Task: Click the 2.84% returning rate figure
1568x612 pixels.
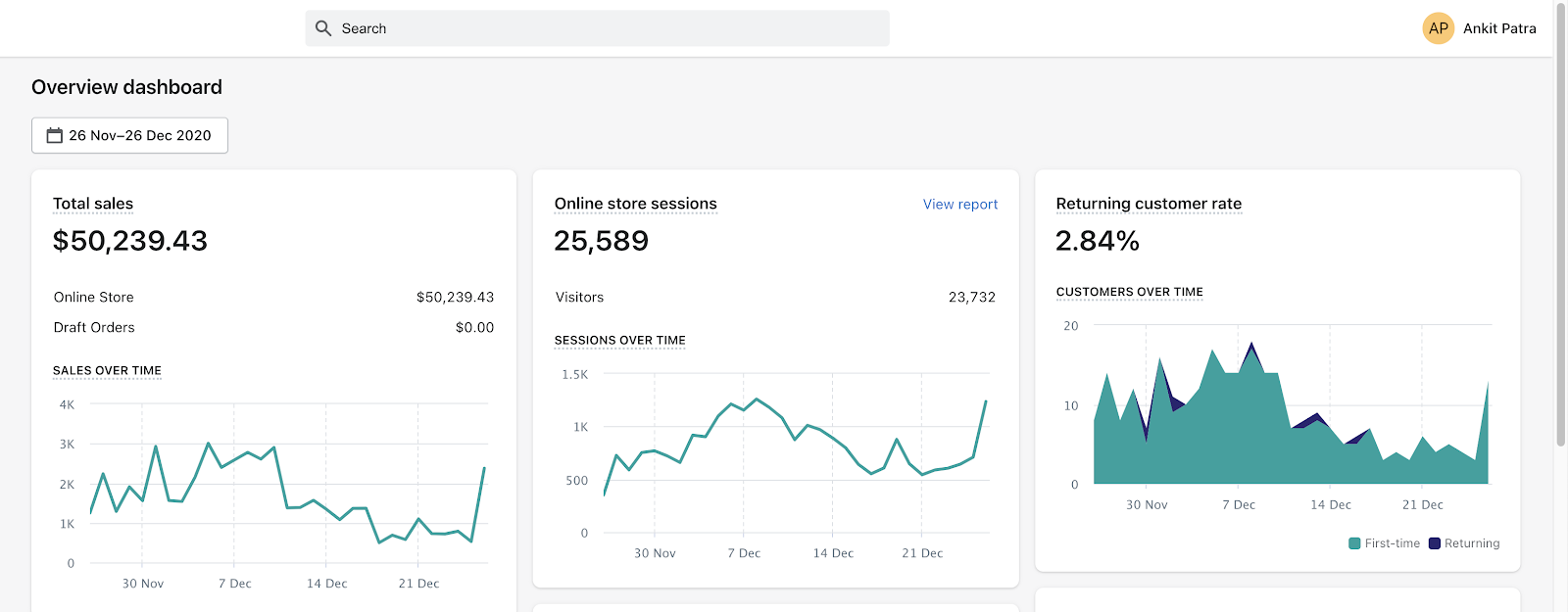Action: pos(1097,241)
